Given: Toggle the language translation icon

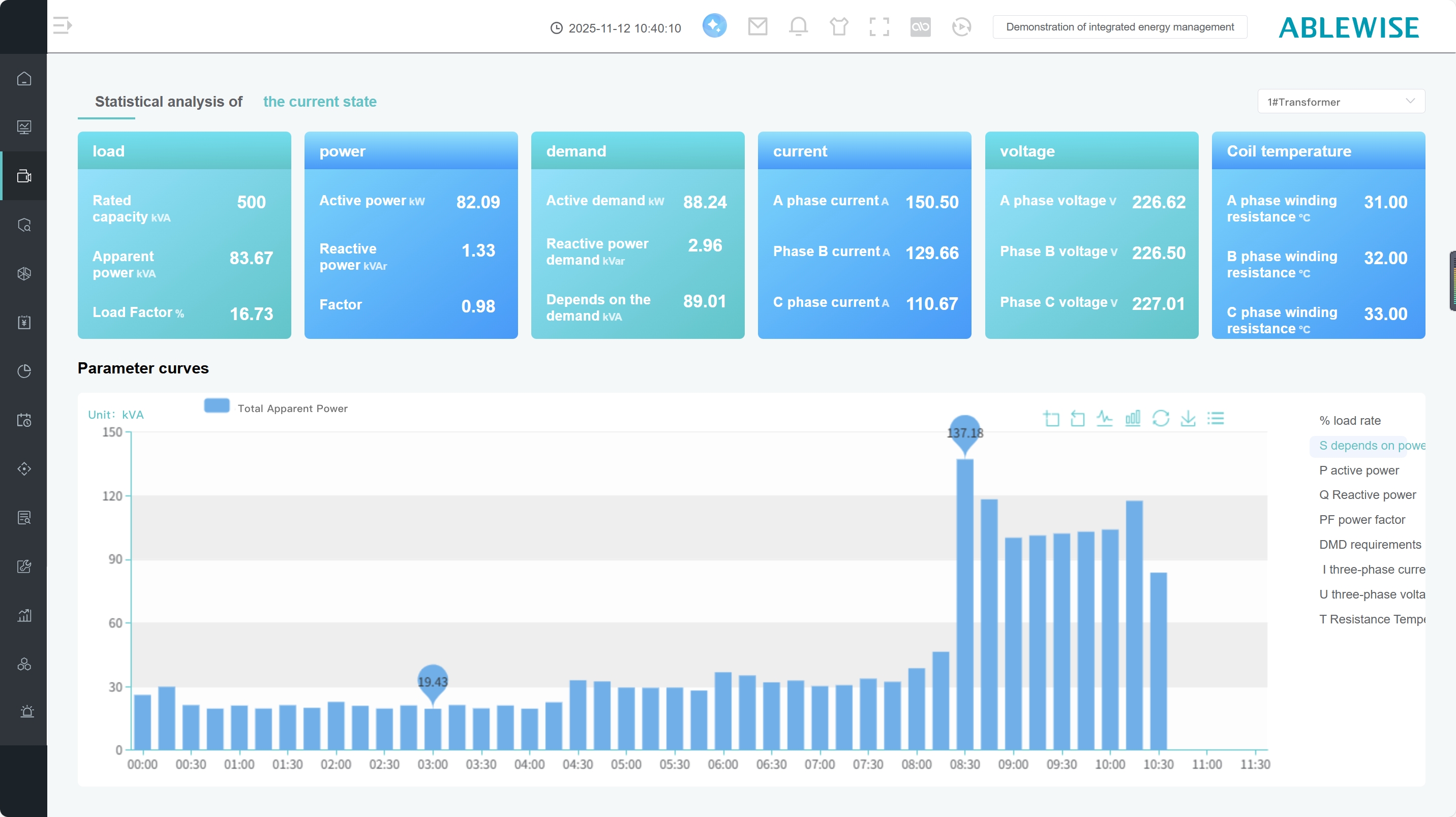Looking at the screenshot, I should (920, 26).
